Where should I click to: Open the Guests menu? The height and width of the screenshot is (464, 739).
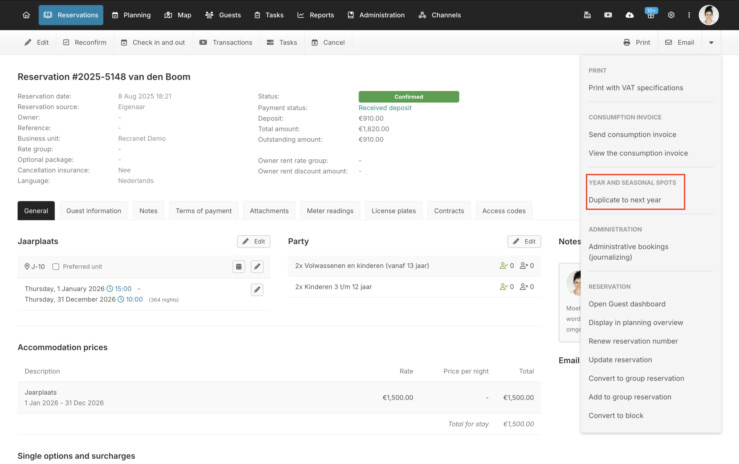223,15
